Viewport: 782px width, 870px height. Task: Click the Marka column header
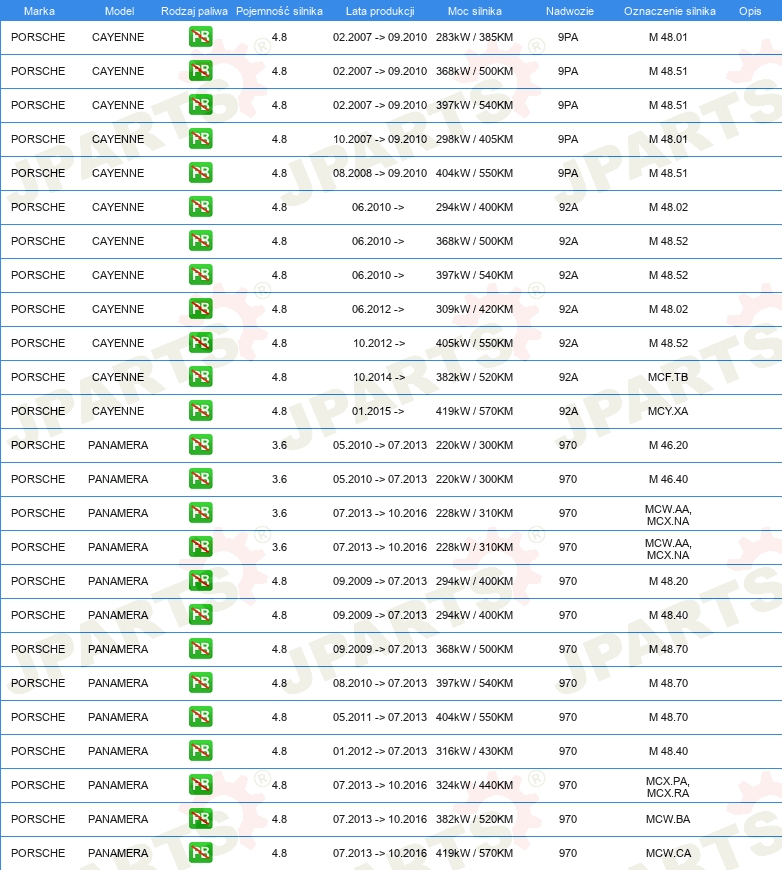click(39, 11)
